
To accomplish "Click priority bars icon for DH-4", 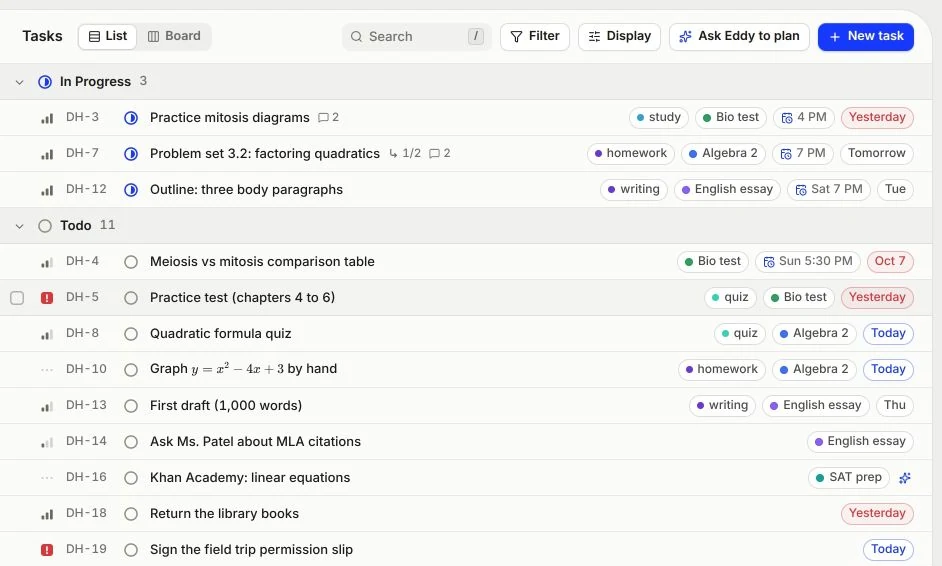I will [47, 262].
